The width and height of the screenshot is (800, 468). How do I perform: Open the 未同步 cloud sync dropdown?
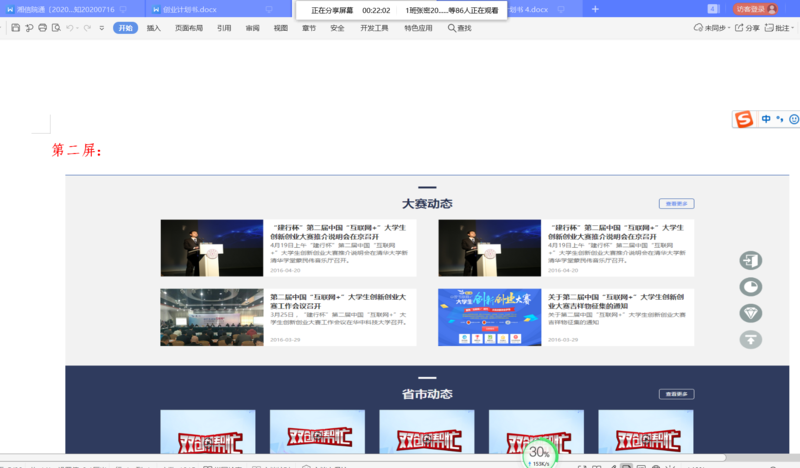point(712,28)
